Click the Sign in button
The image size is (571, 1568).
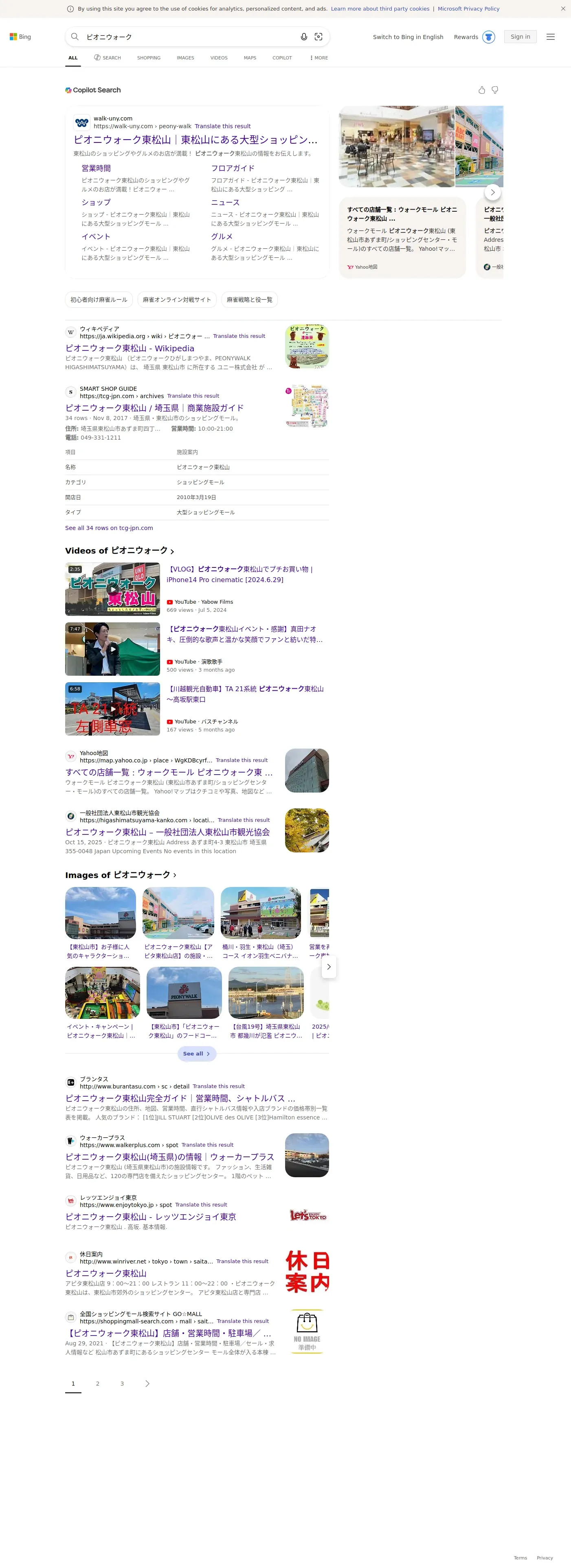pyautogui.click(x=520, y=37)
